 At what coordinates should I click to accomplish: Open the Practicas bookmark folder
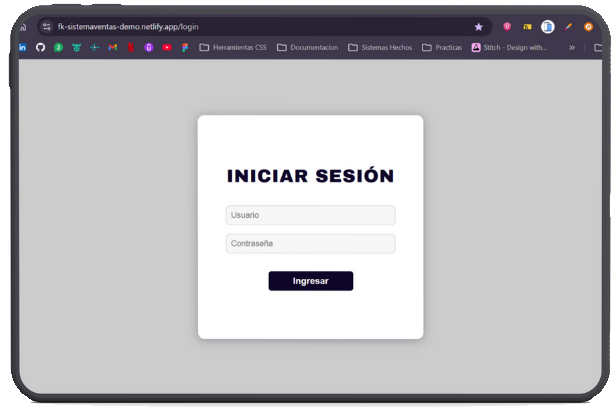(442, 47)
